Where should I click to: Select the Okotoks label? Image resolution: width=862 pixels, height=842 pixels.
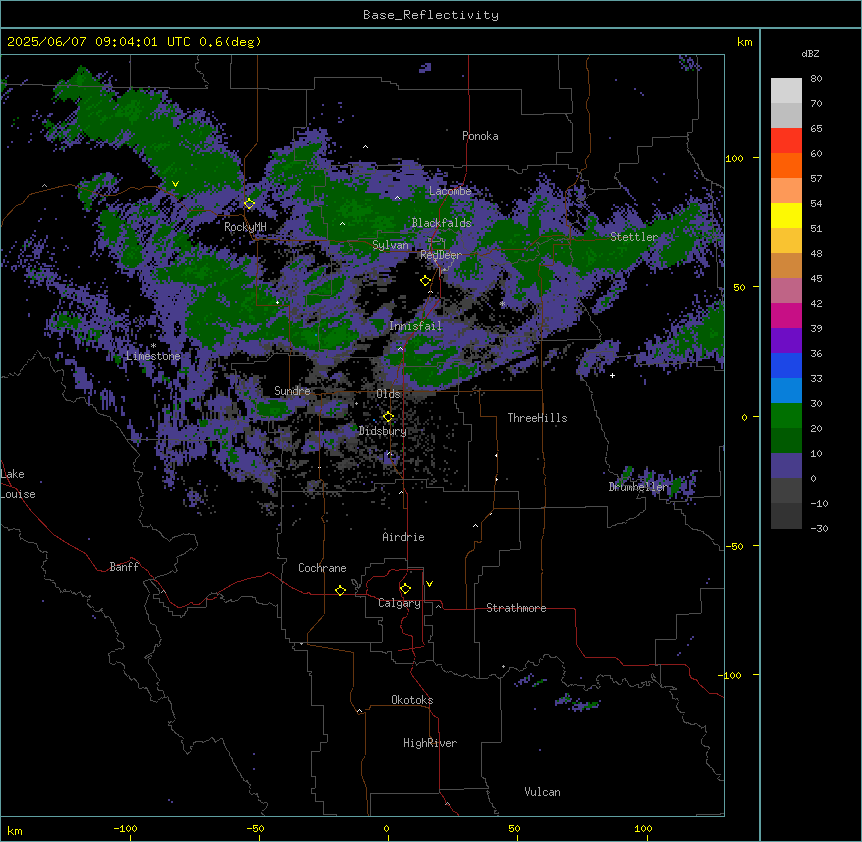(412, 700)
